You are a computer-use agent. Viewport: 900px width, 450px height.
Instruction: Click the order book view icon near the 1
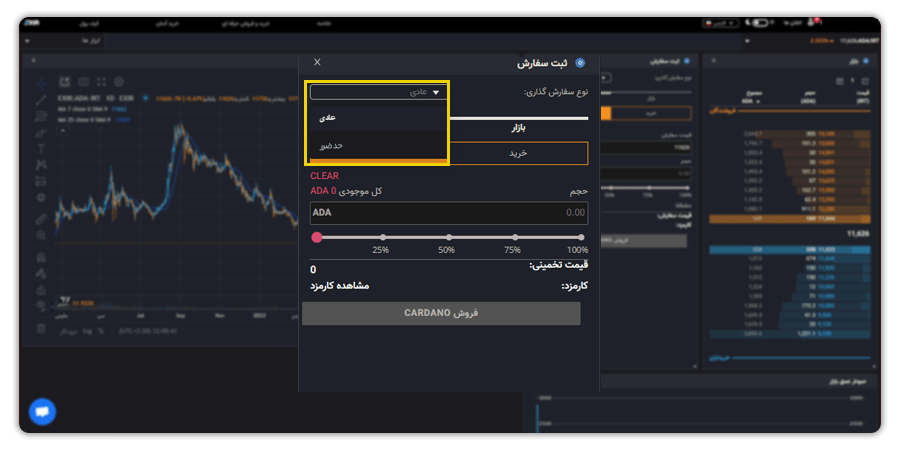tap(840, 82)
